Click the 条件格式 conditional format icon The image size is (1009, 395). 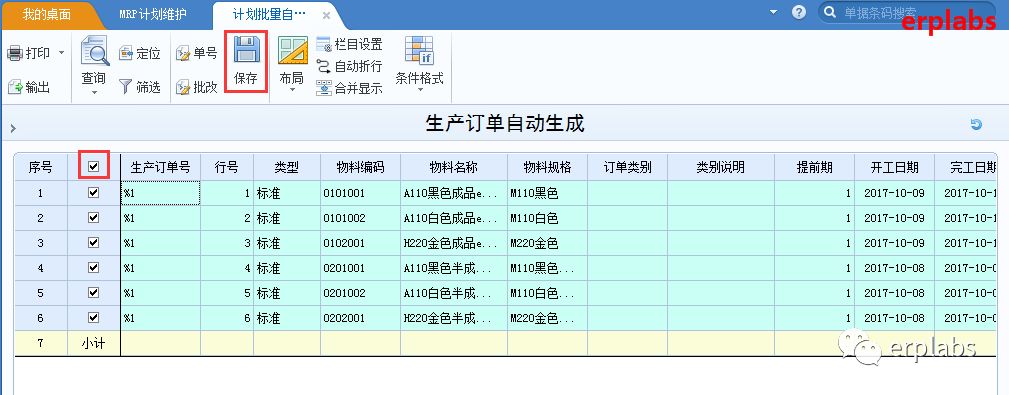(419, 51)
